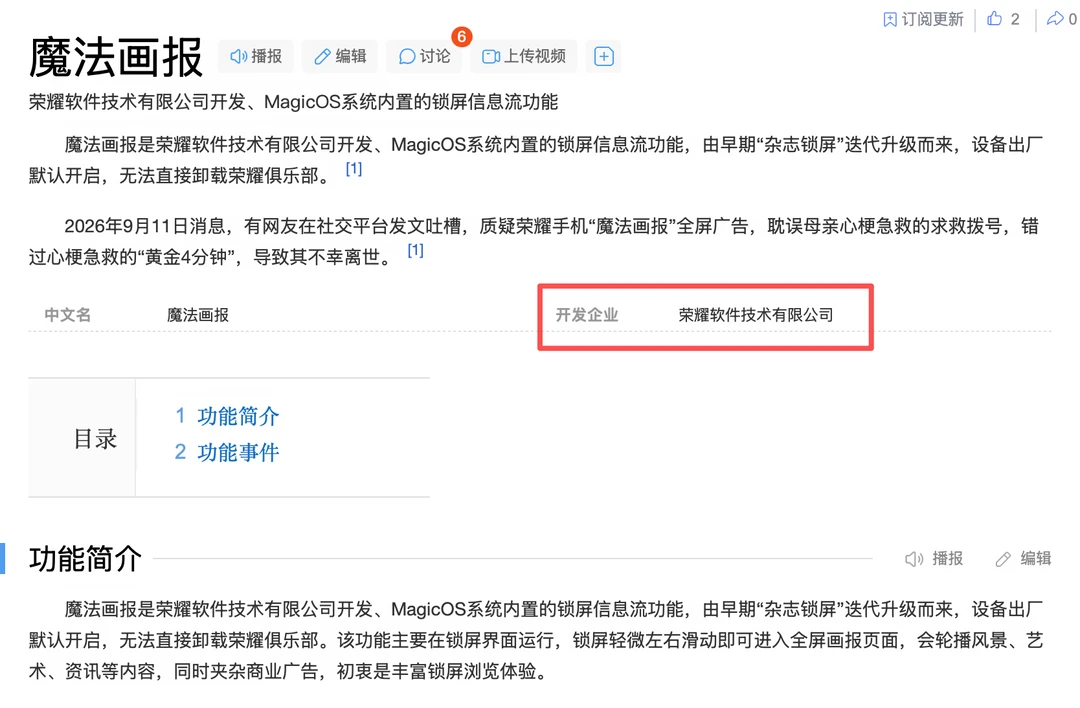Click the 目录 heading box
The image size is (1080, 708).
pos(82,438)
